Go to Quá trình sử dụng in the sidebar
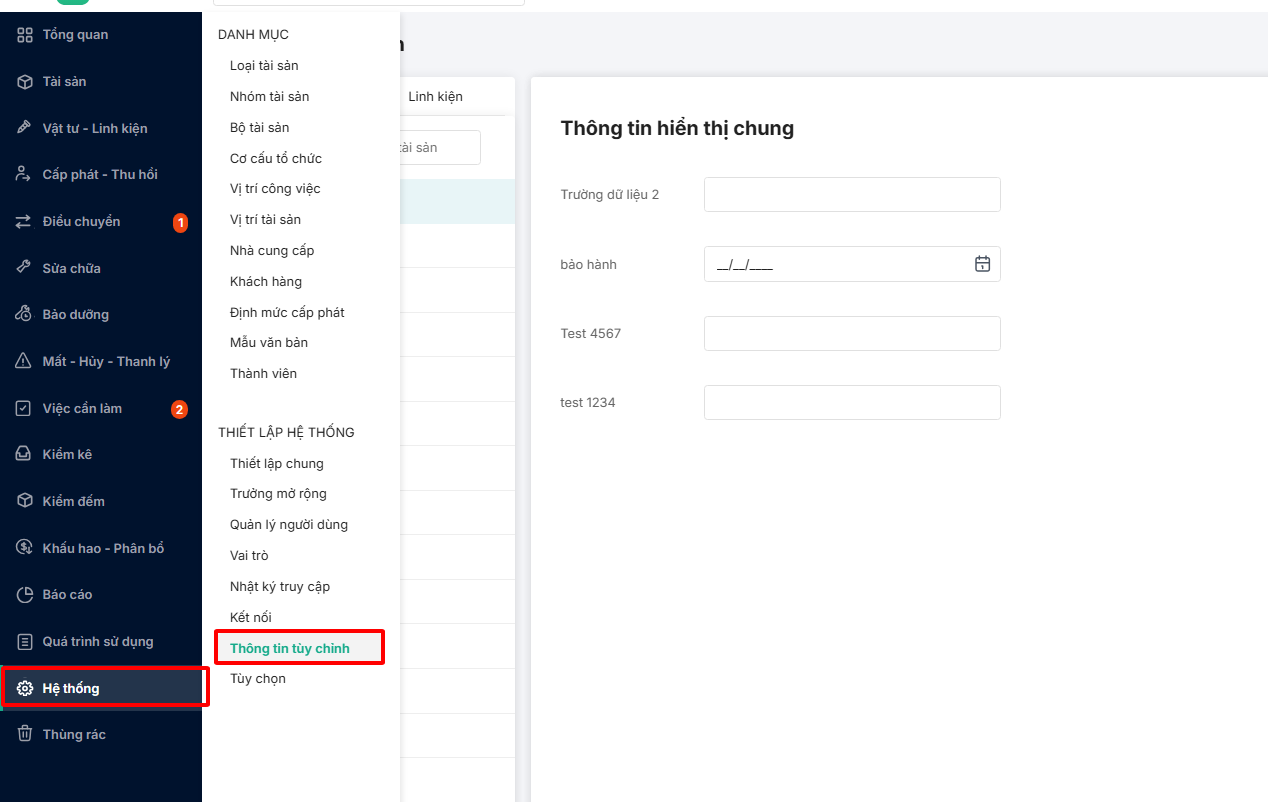Image resolution: width=1268 pixels, height=802 pixels. coord(100,641)
